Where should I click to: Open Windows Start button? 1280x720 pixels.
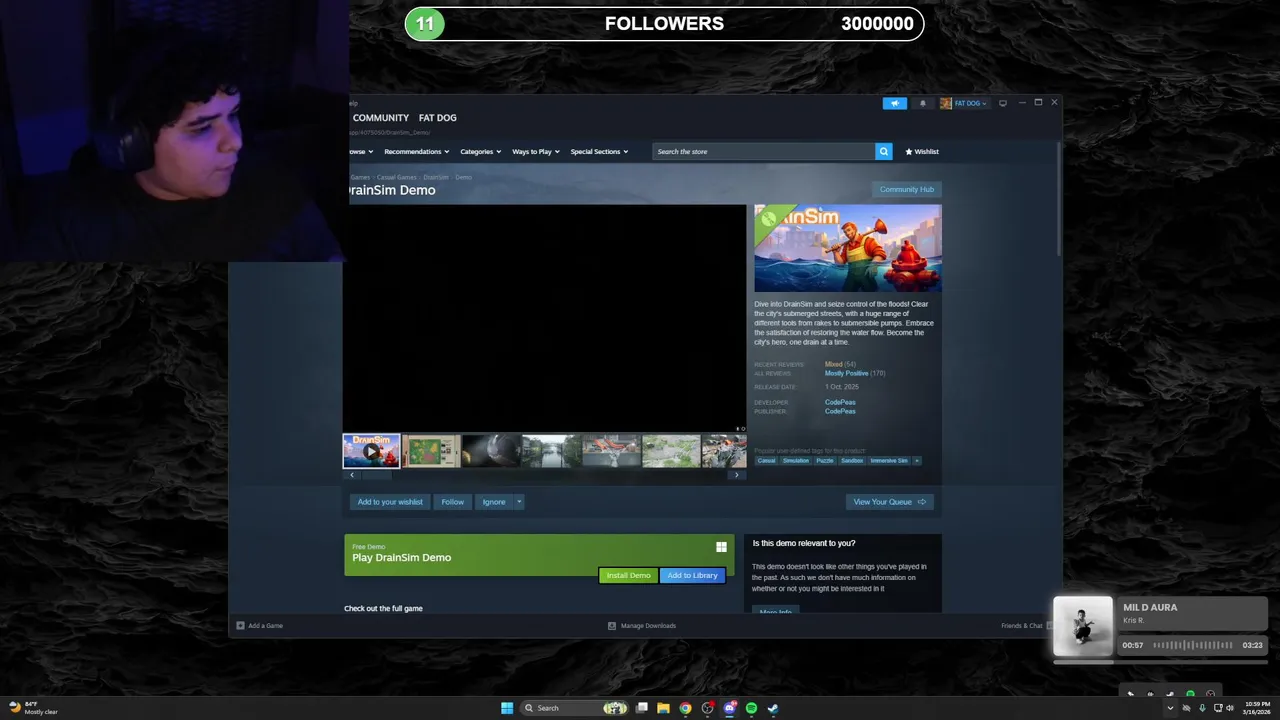pos(507,708)
